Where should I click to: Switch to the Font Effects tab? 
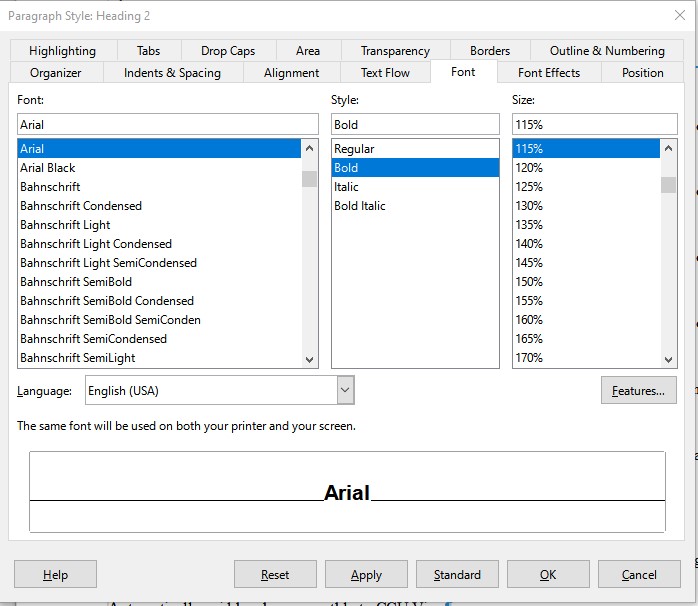pos(548,73)
